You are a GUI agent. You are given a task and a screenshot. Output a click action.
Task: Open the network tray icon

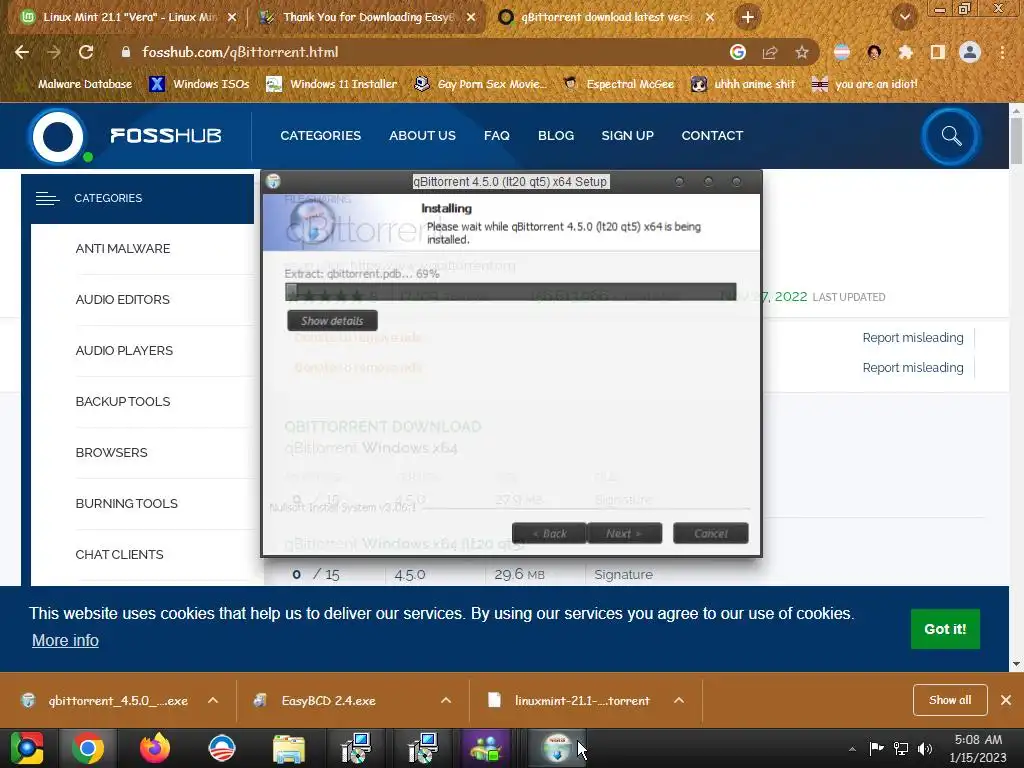(x=901, y=749)
